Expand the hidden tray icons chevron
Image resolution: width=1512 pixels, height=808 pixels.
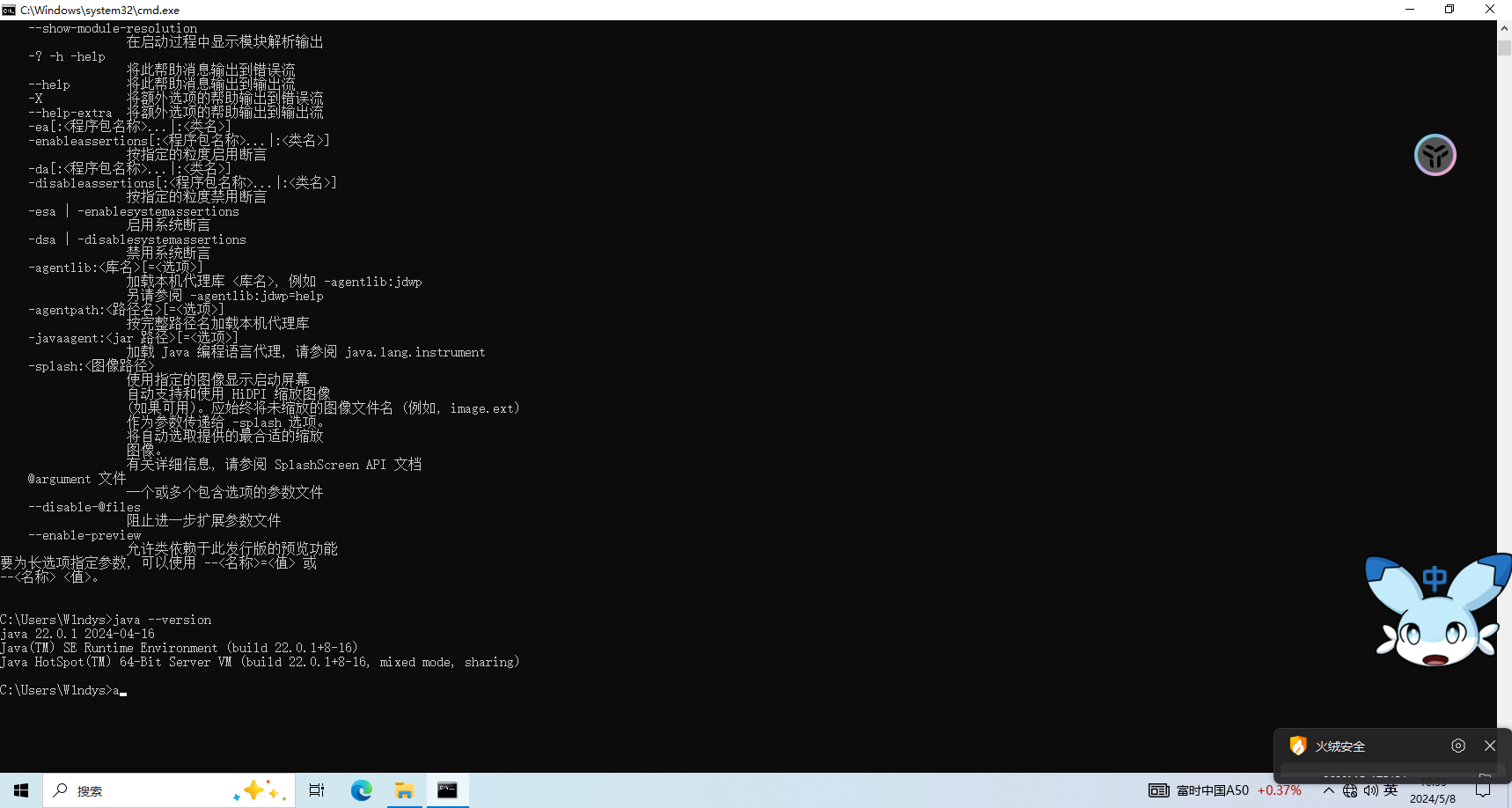pyautogui.click(x=1328, y=790)
